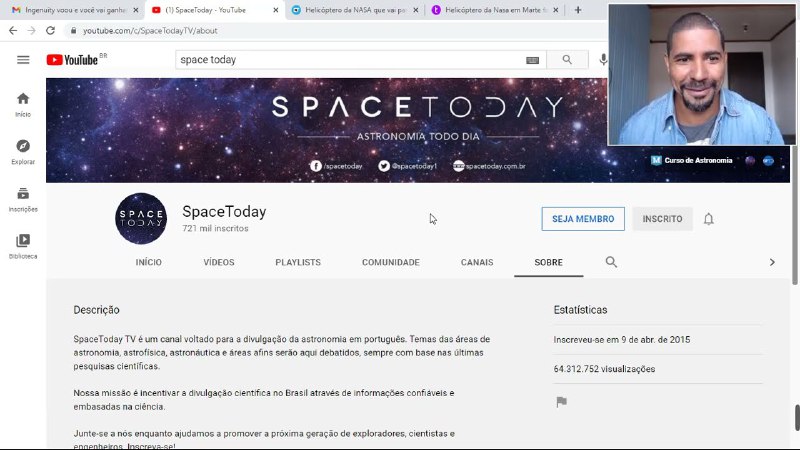Reload the current page

pos(50,31)
